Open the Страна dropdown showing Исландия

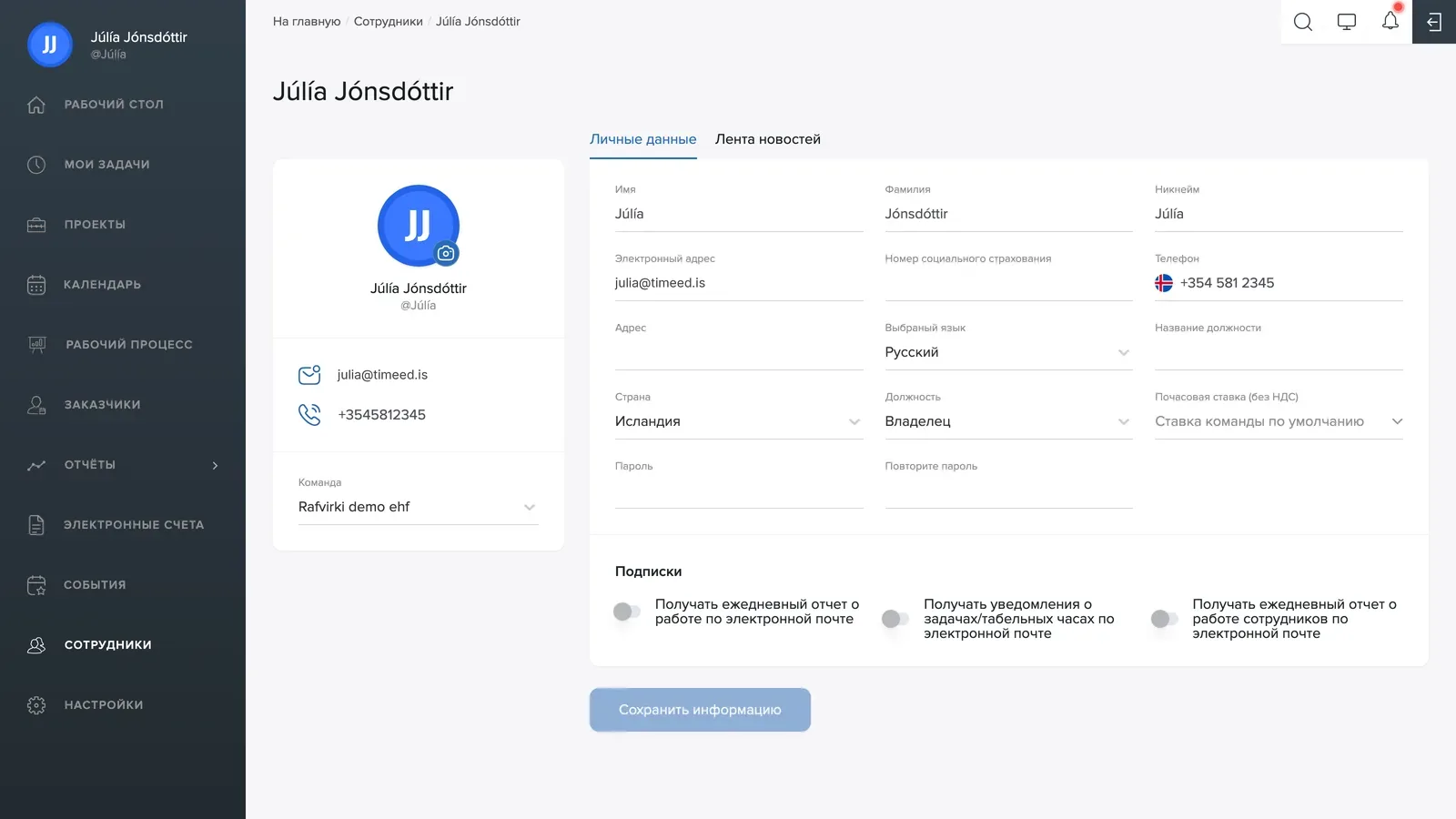pos(739,421)
